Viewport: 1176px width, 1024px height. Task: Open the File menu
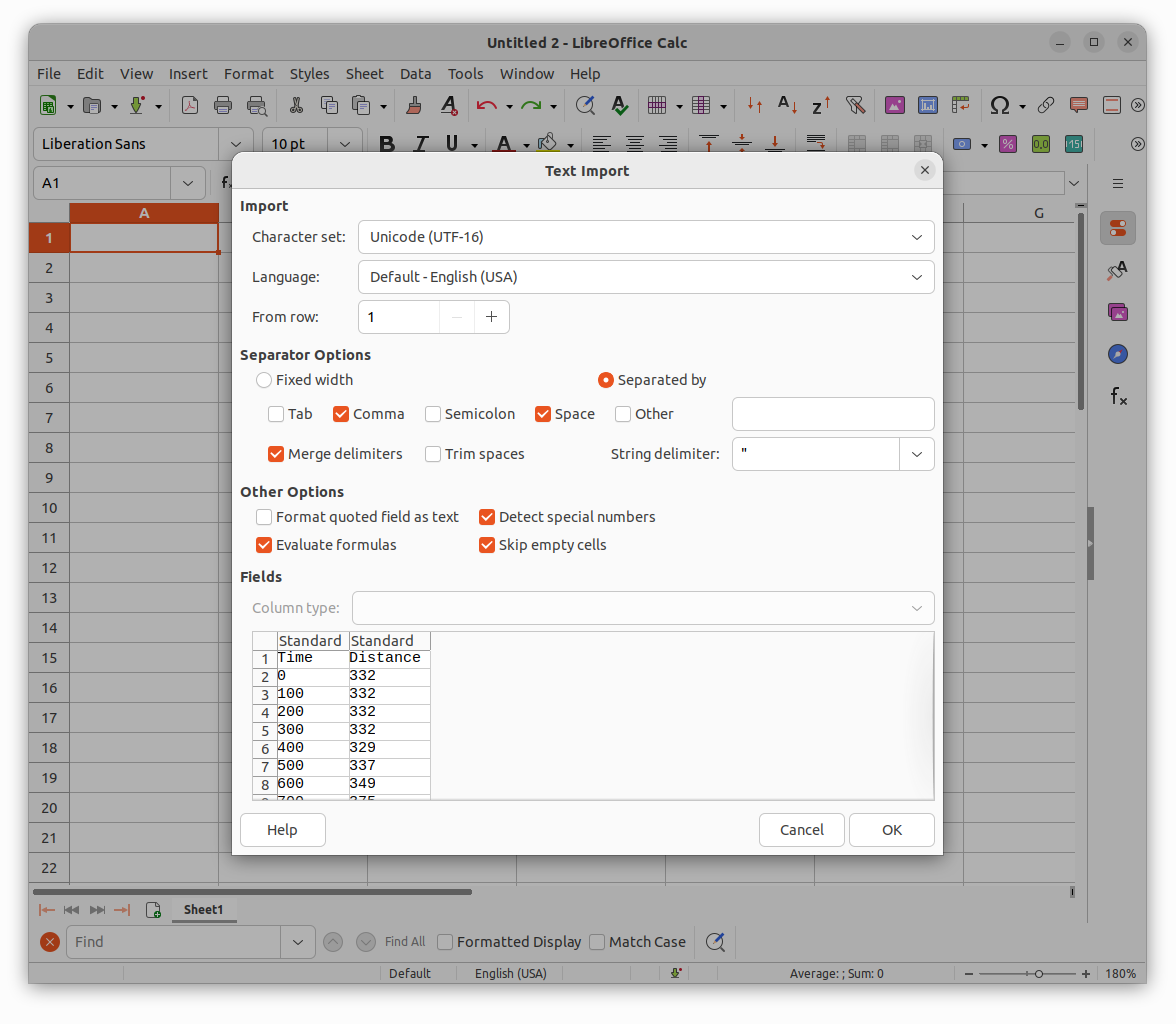pyautogui.click(x=49, y=74)
